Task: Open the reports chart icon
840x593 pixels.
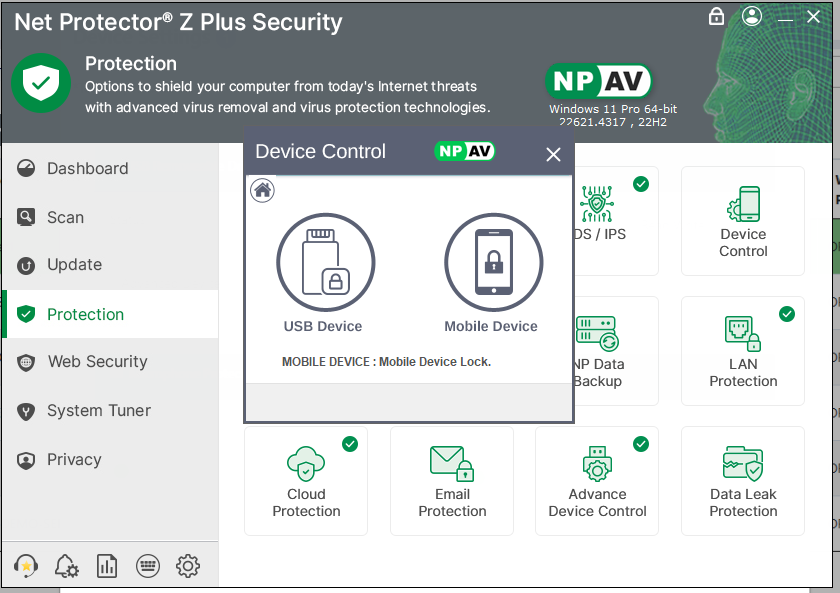Action: coord(107,566)
